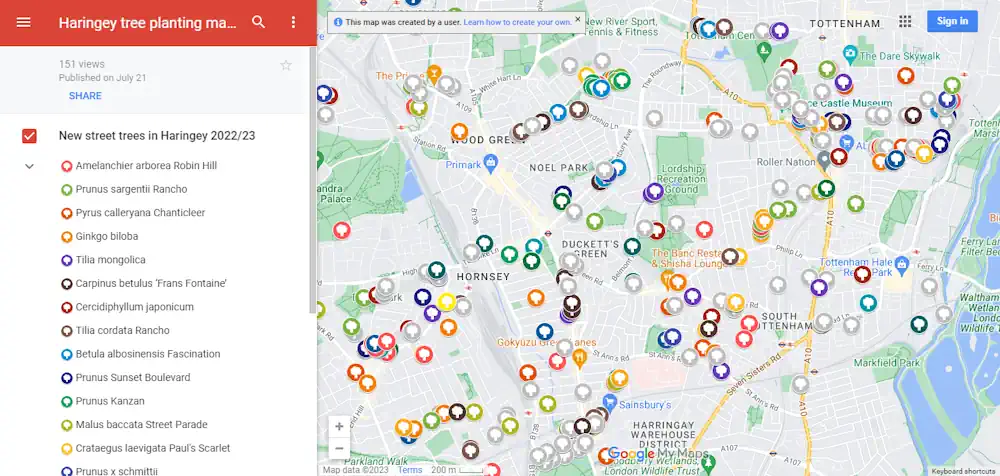
Task: Click the 151 views text
Action: coord(82,64)
